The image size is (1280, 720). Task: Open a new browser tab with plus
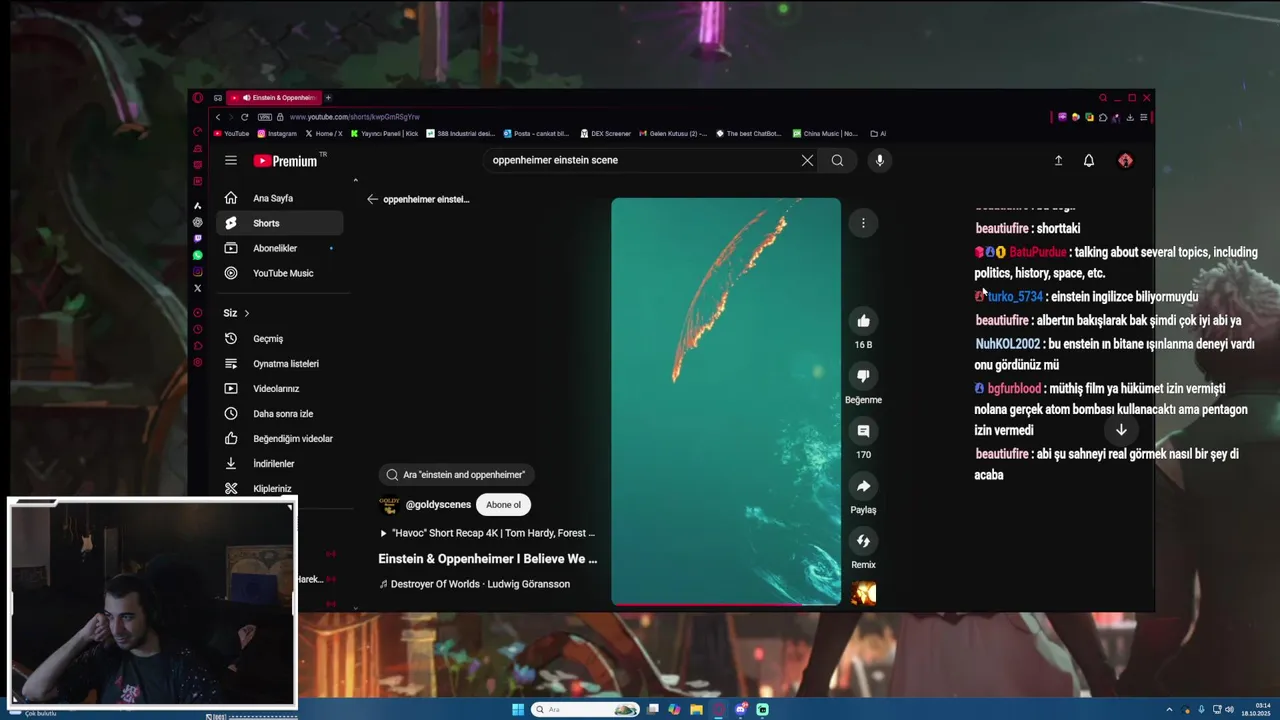[x=328, y=98]
